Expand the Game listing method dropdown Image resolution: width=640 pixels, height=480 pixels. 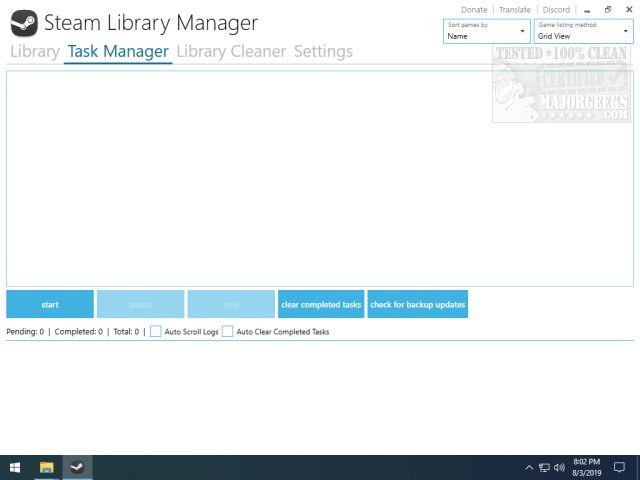pos(583,31)
